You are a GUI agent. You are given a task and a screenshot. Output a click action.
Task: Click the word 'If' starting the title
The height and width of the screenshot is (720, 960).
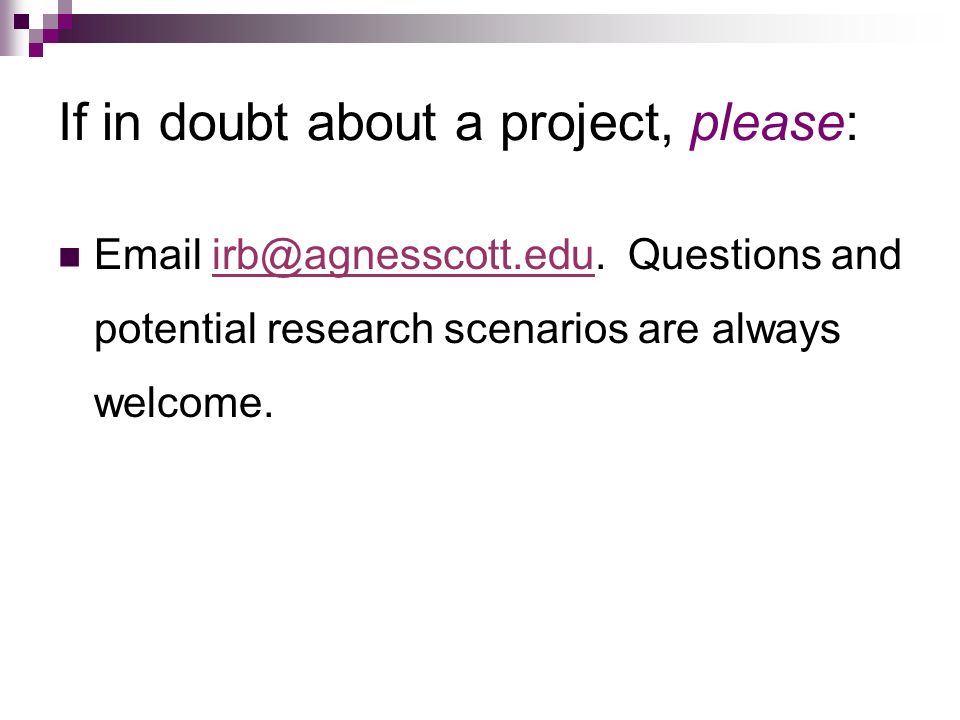coord(73,122)
